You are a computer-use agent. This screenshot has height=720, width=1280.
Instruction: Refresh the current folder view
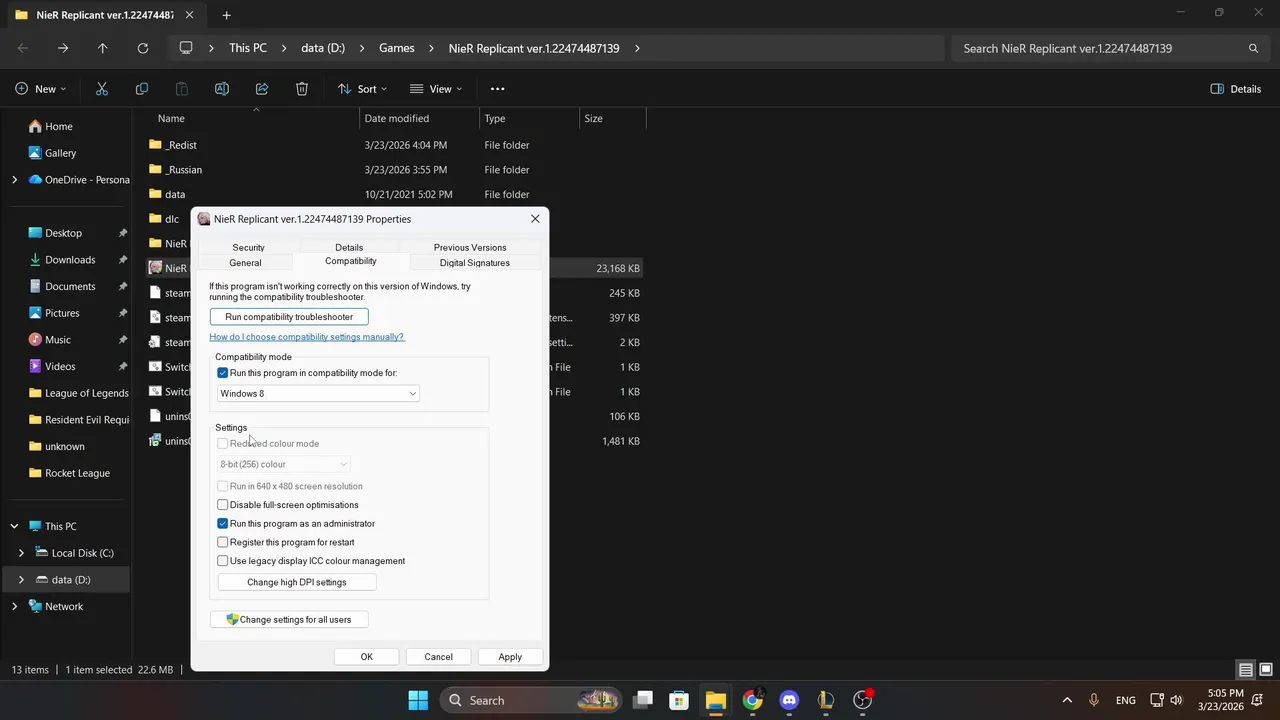click(x=143, y=48)
